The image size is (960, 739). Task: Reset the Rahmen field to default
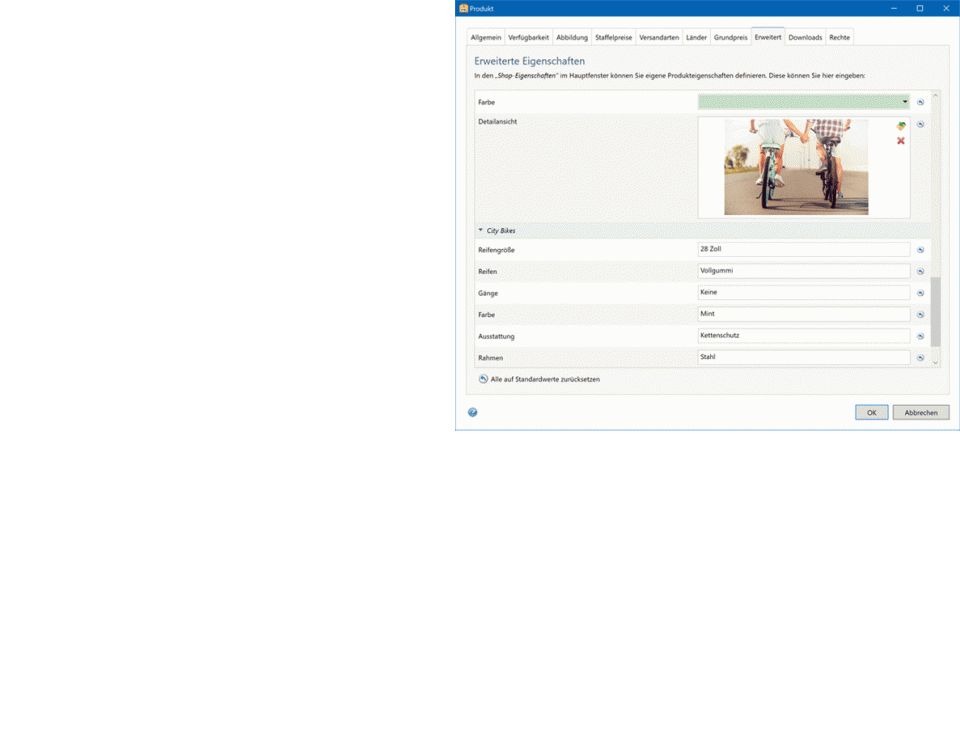(920, 357)
